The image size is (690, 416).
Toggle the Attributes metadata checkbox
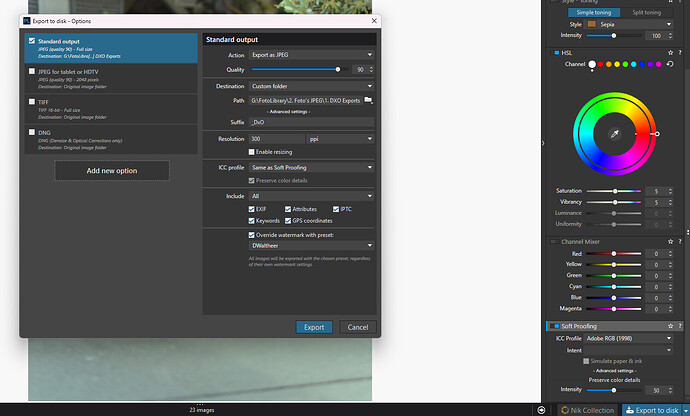pyautogui.click(x=288, y=209)
